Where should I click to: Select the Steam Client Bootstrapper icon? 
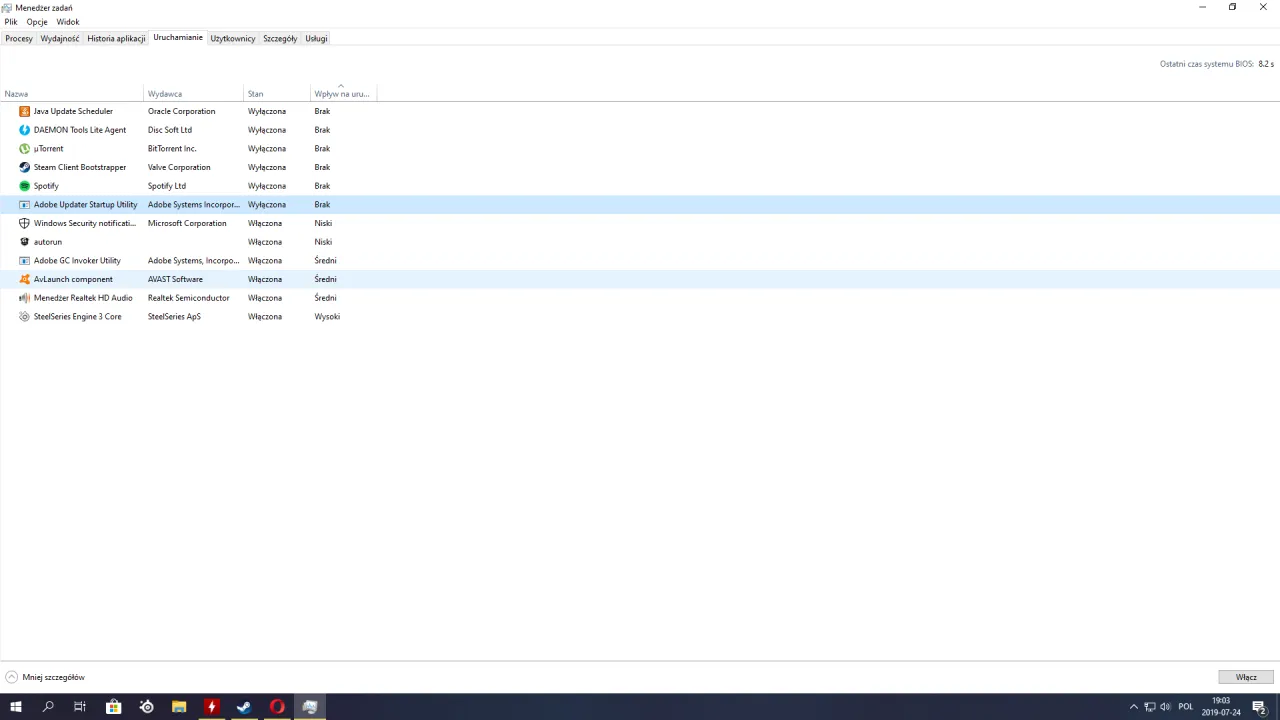[25, 167]
